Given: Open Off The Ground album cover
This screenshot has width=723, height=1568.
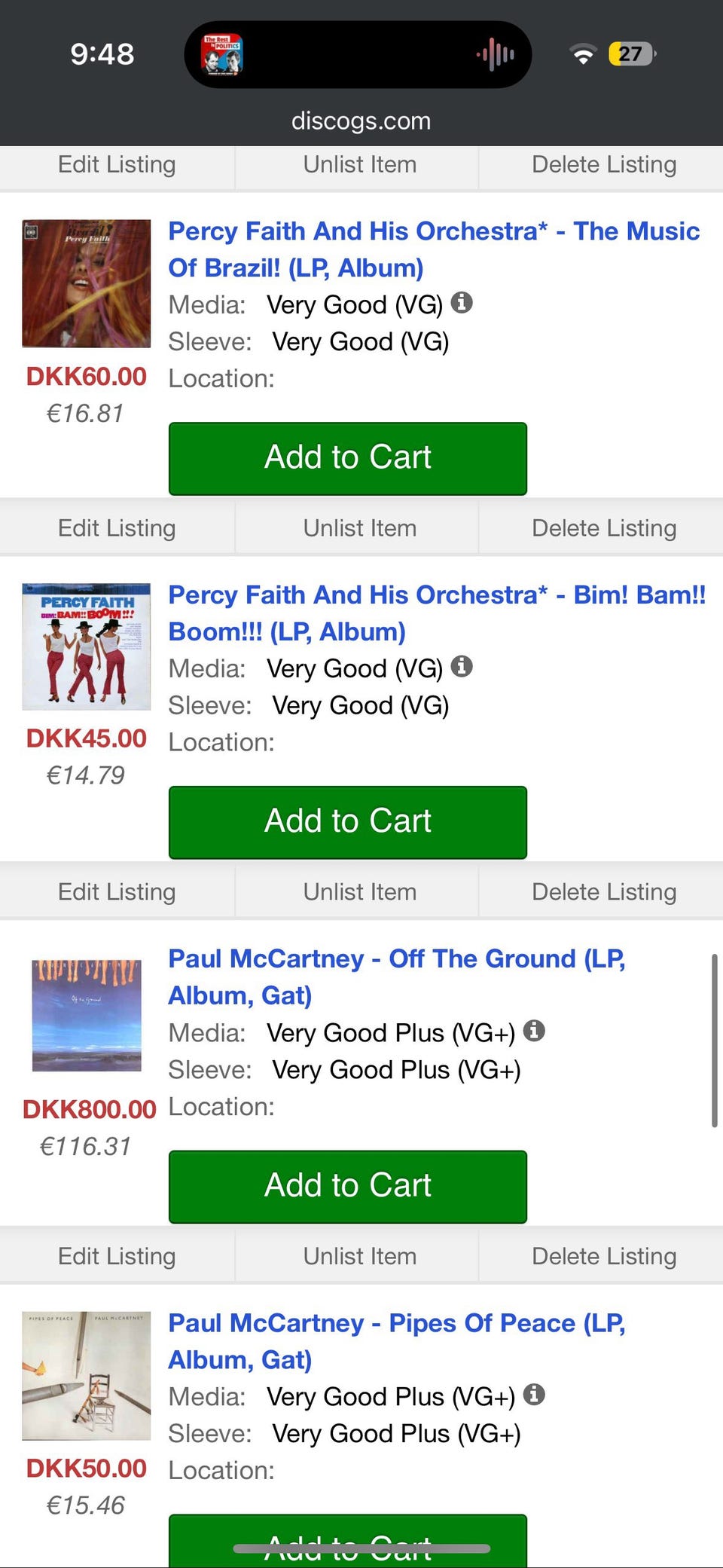Looking at the screenshot, I should click(87, 1014).
